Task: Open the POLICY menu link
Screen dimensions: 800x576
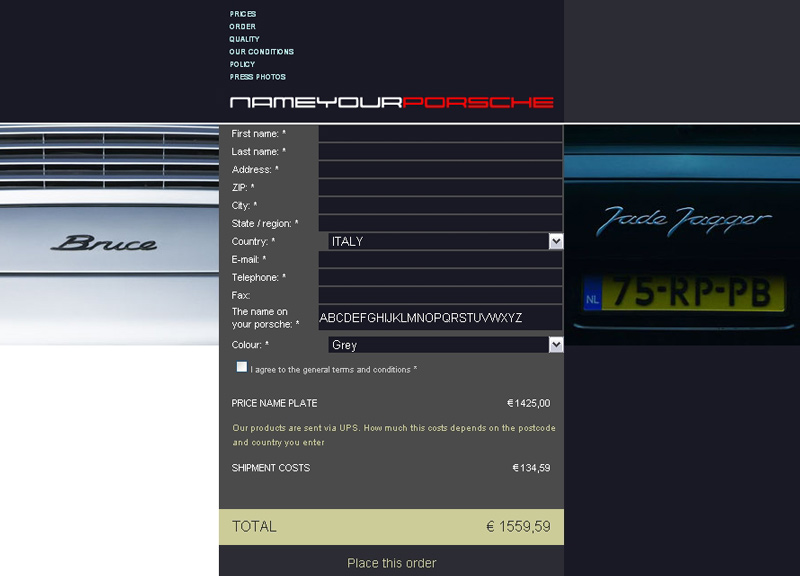Action: 242,64
